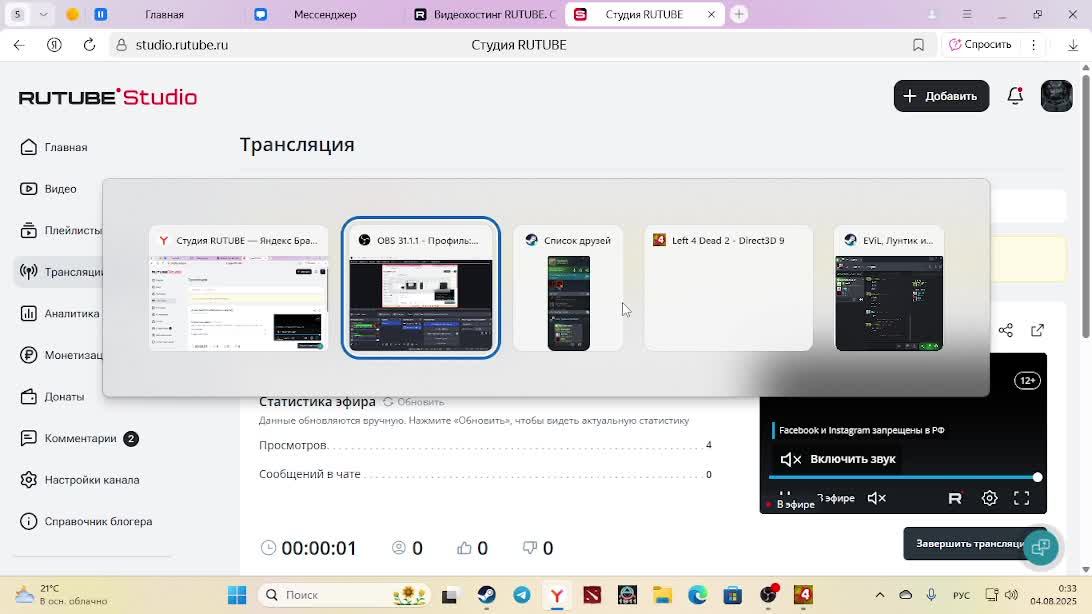Click Обновить to refresh broadcast statistics
Viewport: 1092px width, 614px height.
tap(414, 402)
